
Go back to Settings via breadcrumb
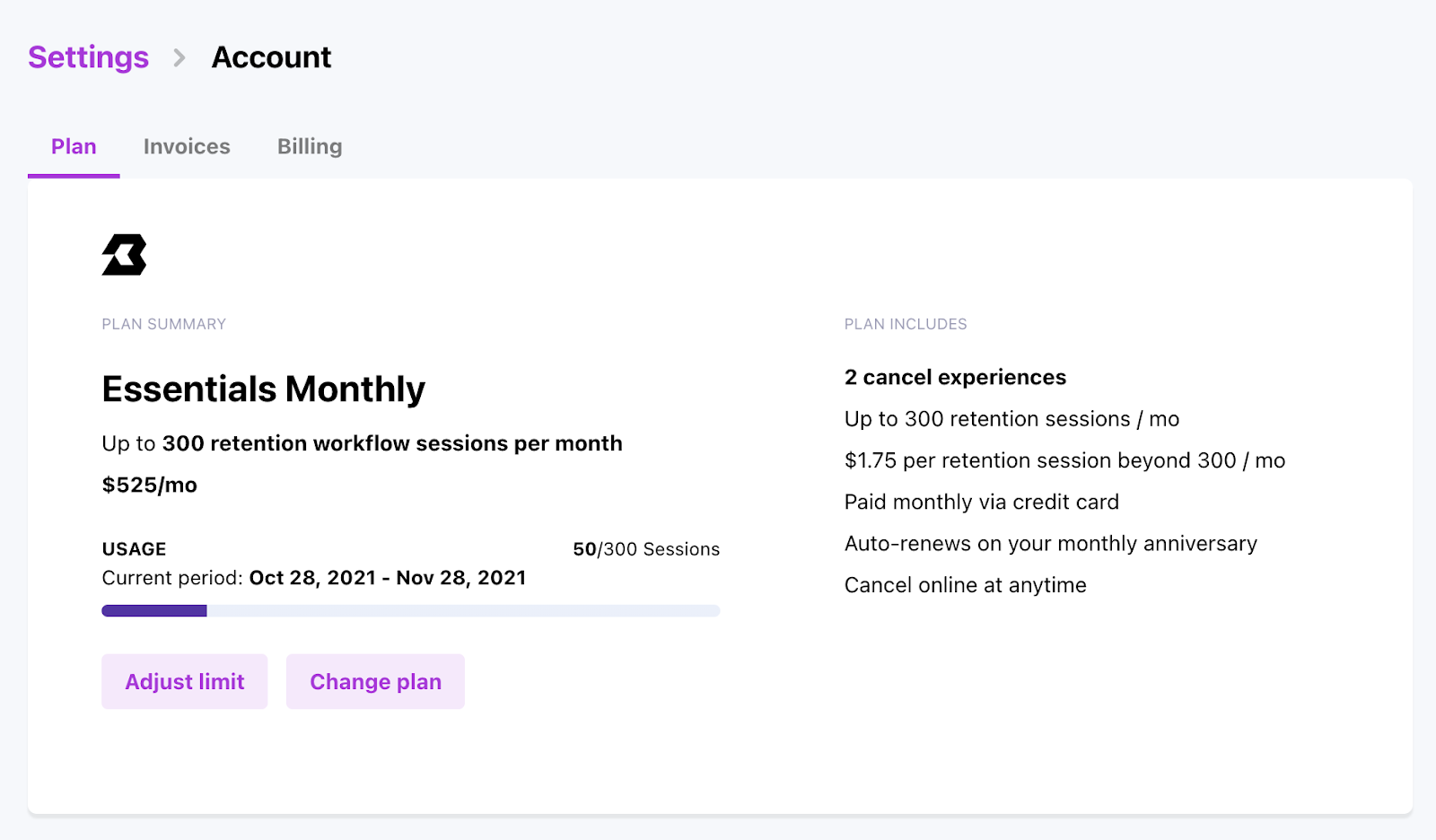[x=88, y=57]
